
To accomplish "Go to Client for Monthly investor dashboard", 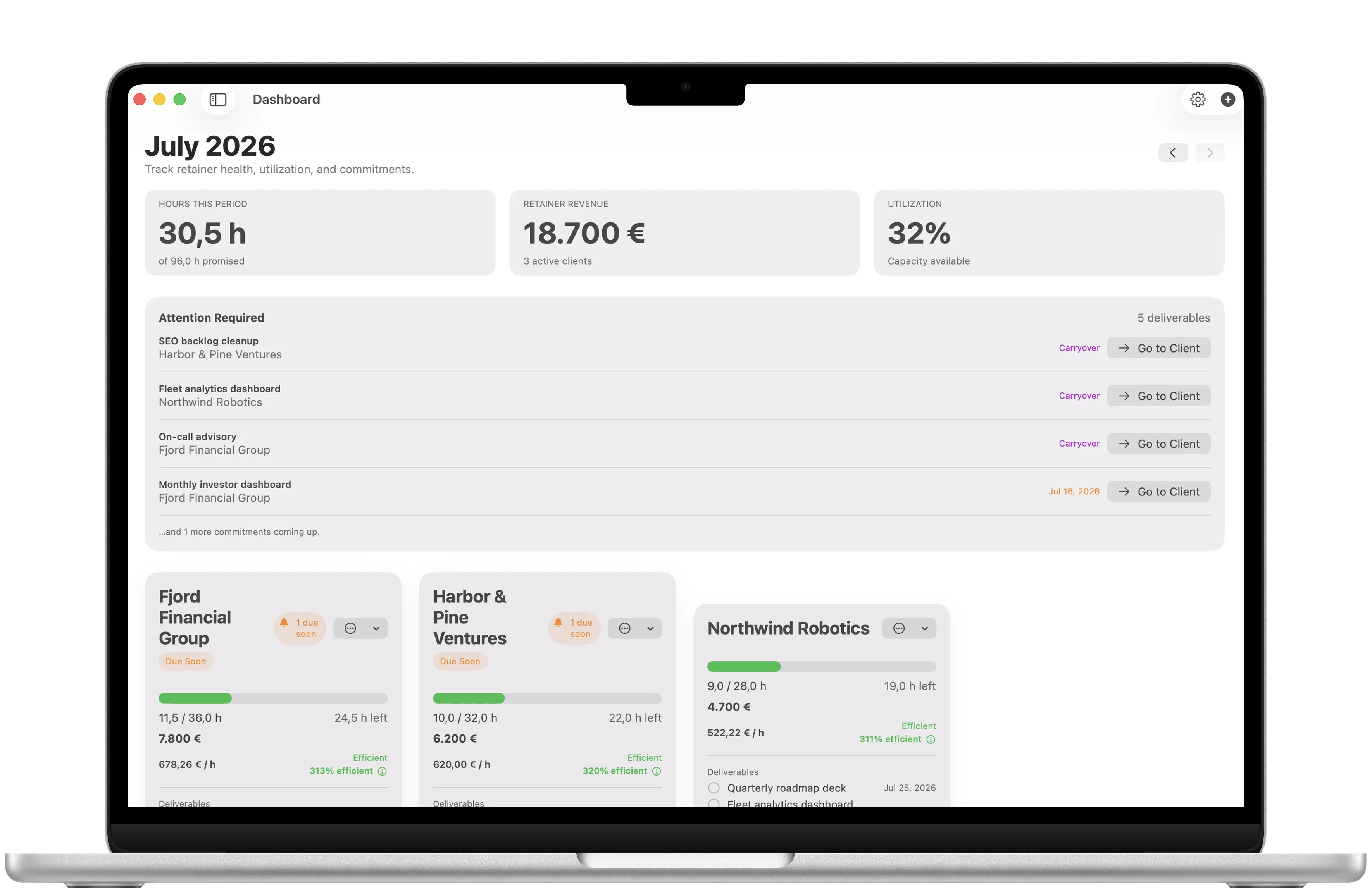I will coord(1159,492).
